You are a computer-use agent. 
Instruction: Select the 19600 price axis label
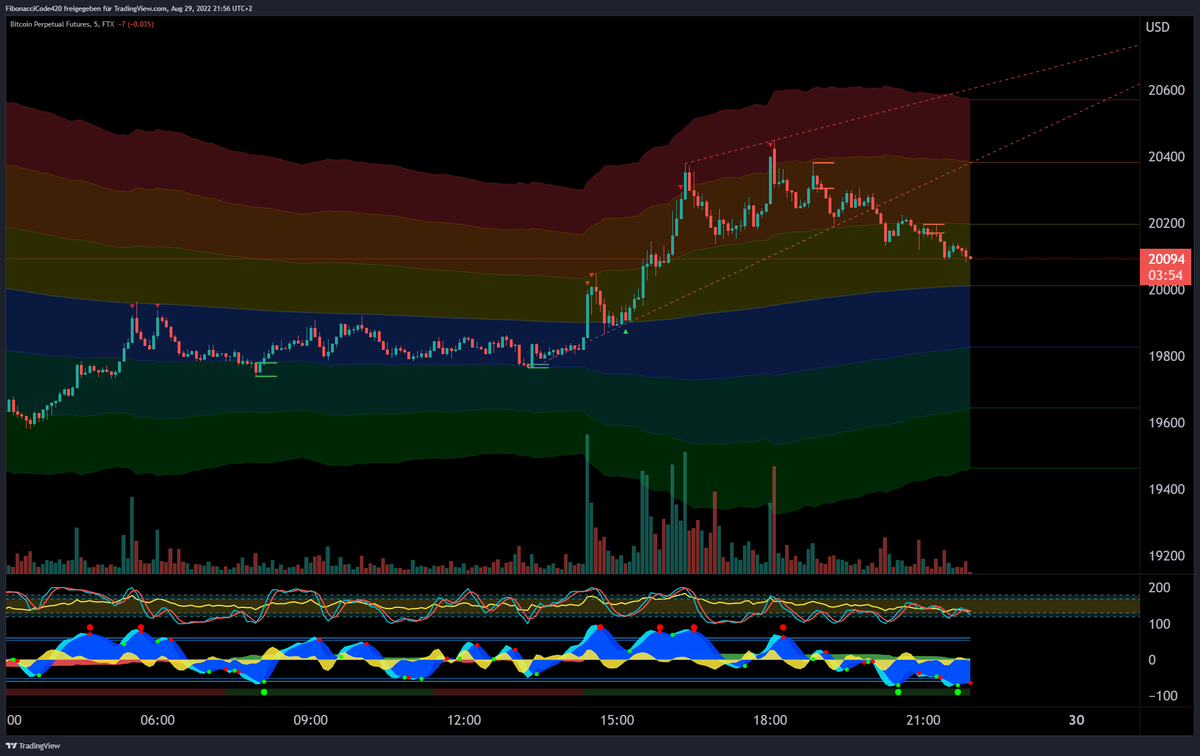(1166, 423)
